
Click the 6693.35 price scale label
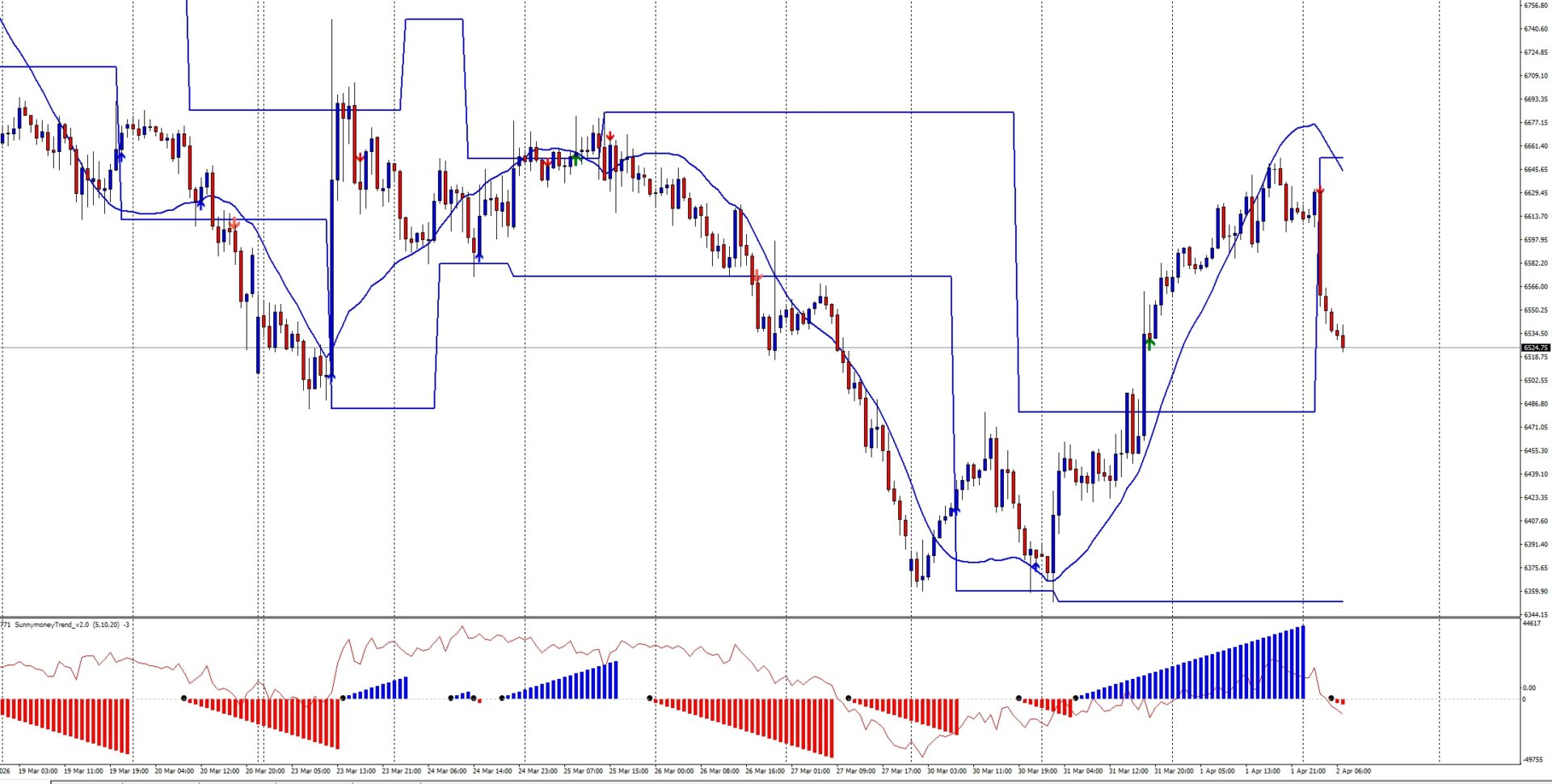pyautogui.click(x=1535, y=99)
